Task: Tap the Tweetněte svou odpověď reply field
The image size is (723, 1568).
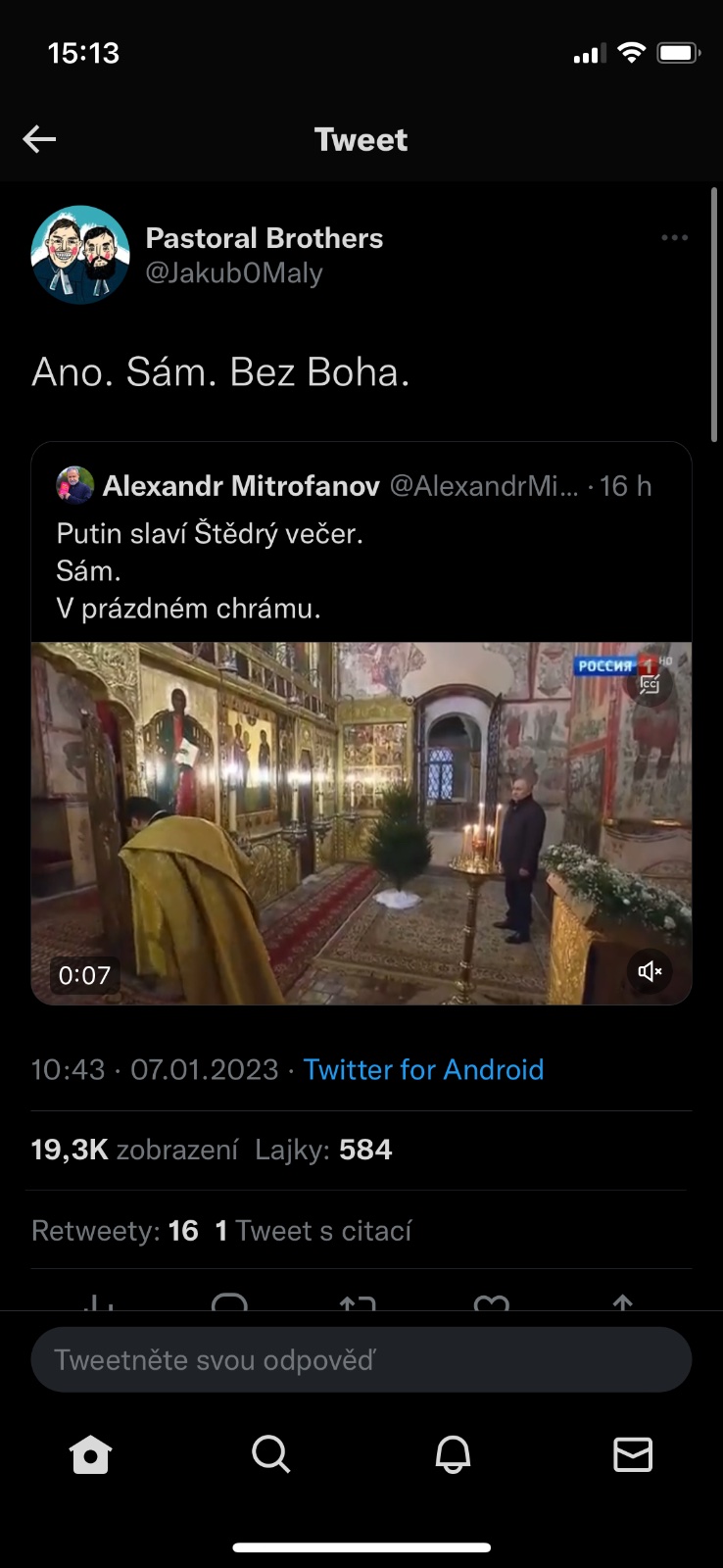Action: pyautogui.click(x=361, y=1359)
